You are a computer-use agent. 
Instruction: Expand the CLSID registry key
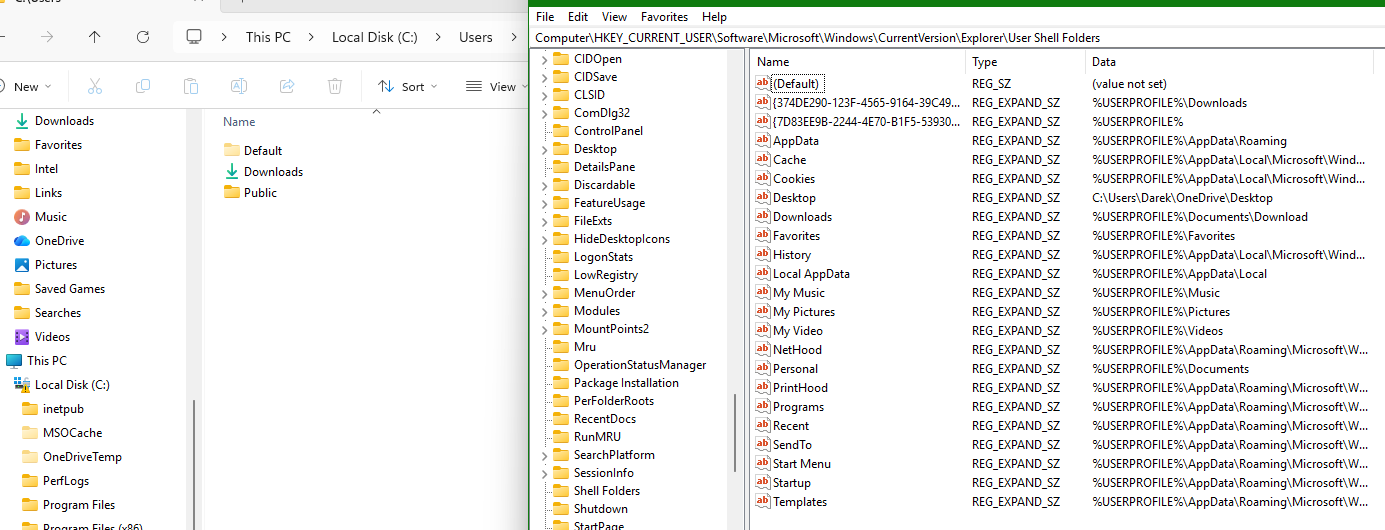(545, 95)
